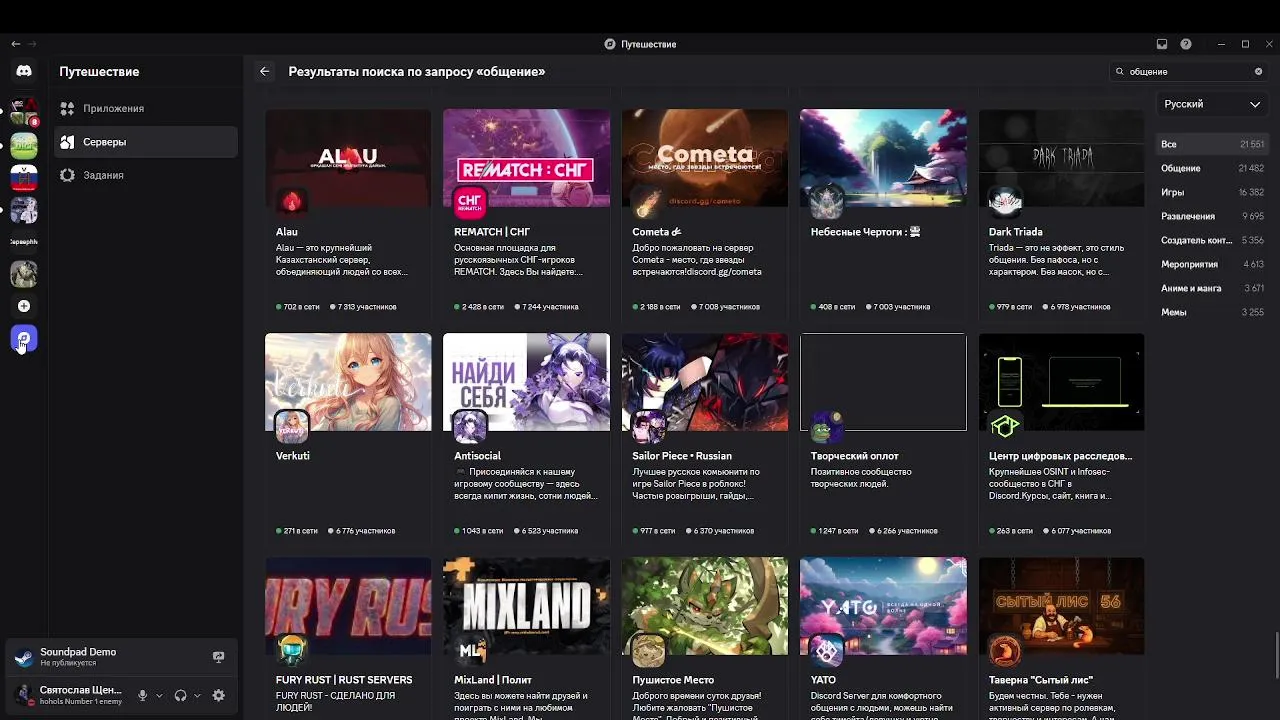The height and width of the screenshot is (720, 1280).
Task: Filter by Развлечения category
Action: [x=1212, y=216]
